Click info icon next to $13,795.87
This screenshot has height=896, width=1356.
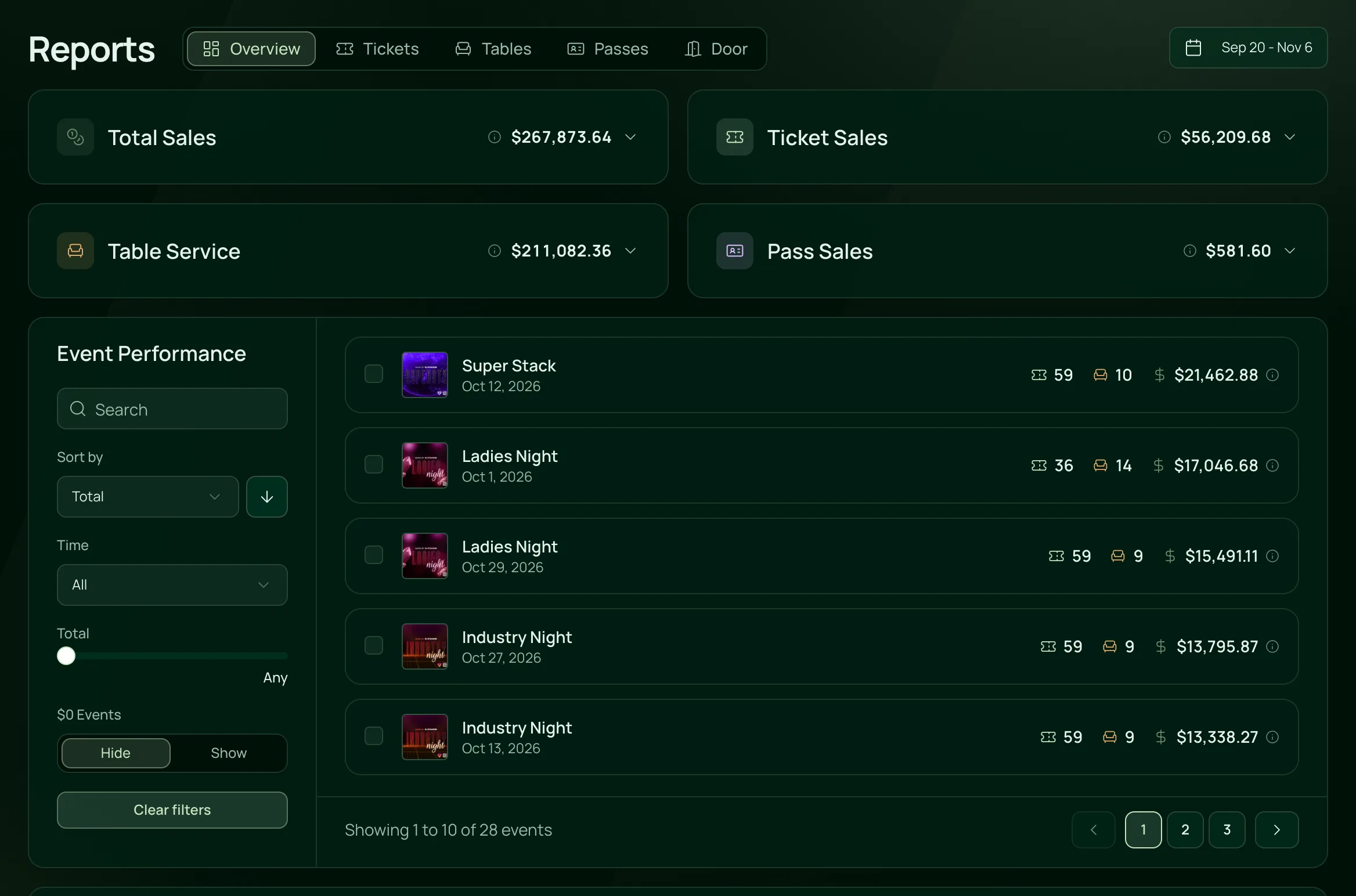point(1272,646)
